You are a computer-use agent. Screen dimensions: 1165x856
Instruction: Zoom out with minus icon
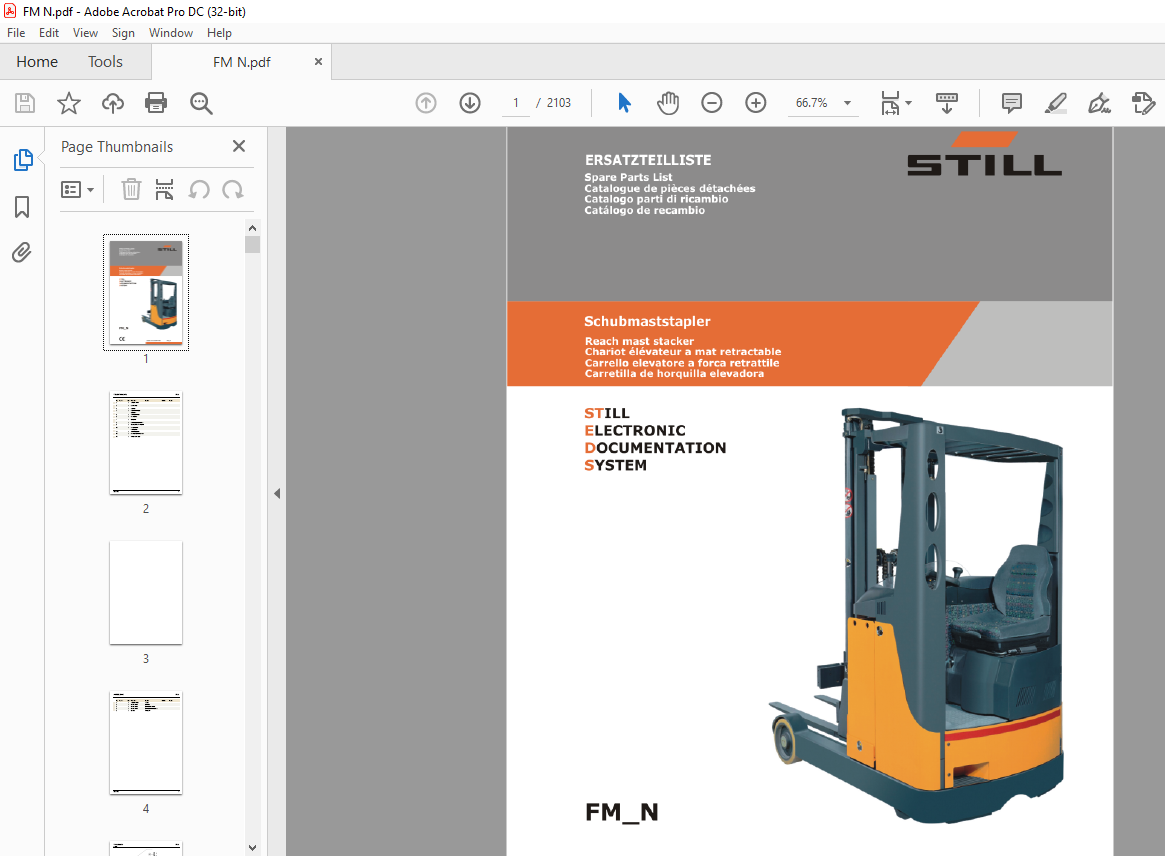pos(712,103)
